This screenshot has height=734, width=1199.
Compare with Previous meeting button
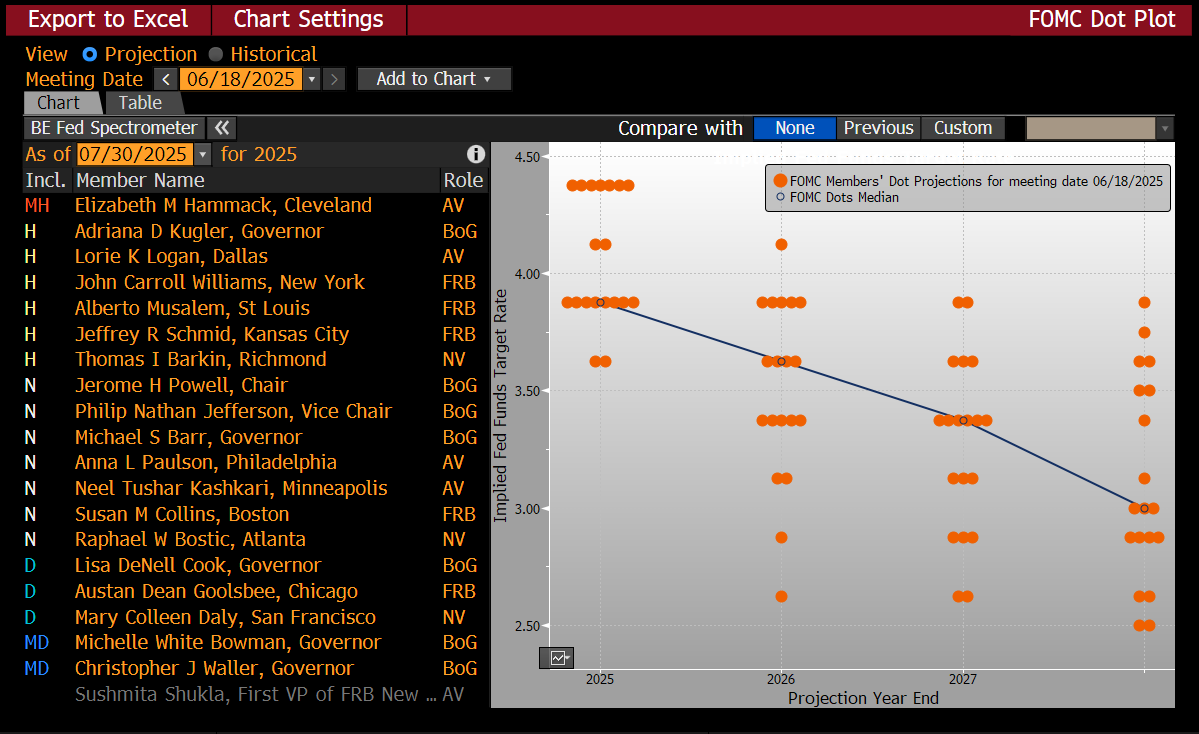pyautogui.click(x=879, y=128)
